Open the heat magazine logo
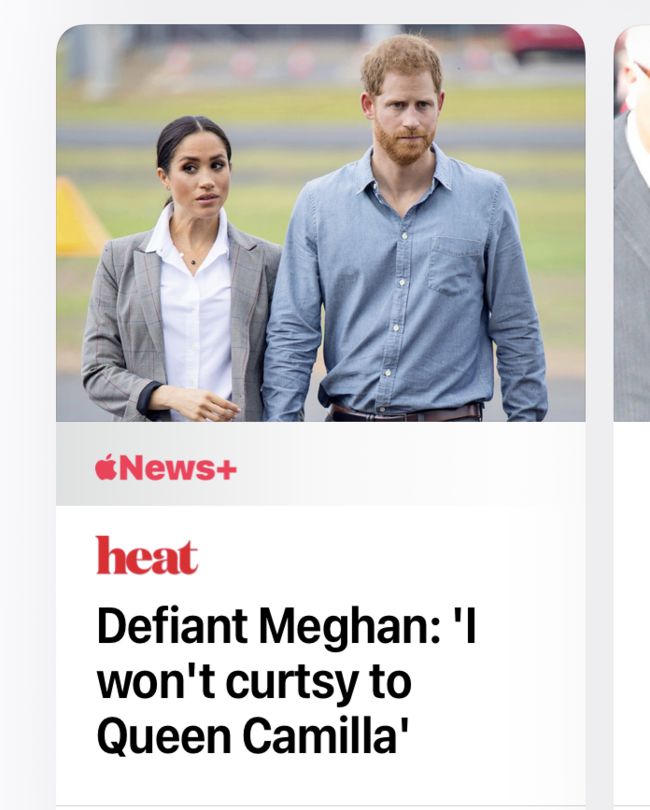 coord(147,555)
